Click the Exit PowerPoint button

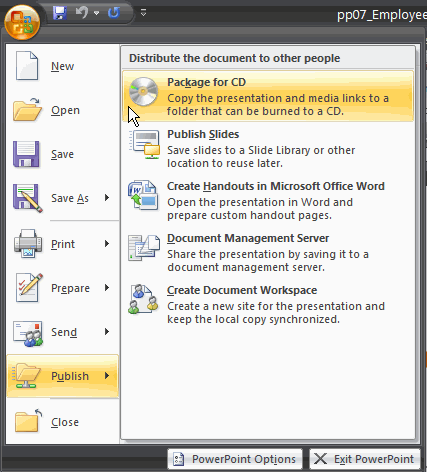tap(365, 459)
